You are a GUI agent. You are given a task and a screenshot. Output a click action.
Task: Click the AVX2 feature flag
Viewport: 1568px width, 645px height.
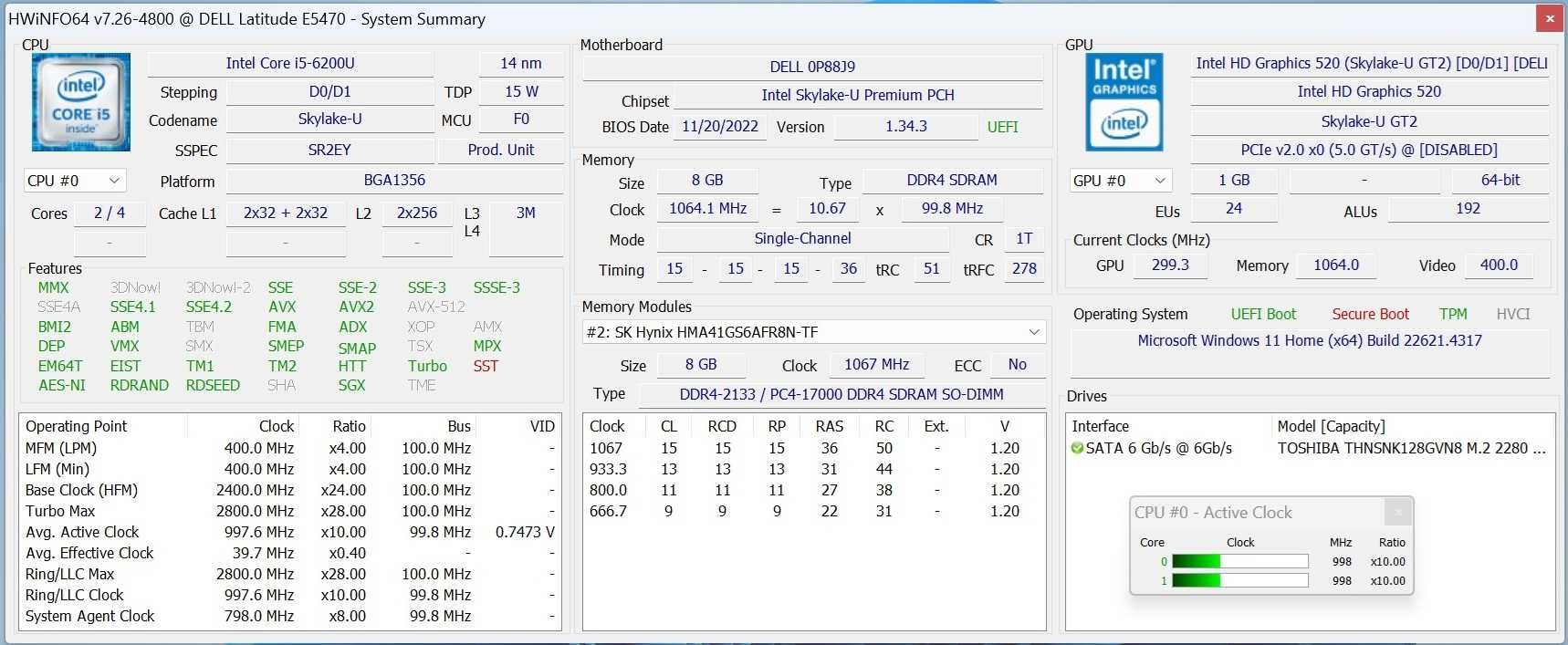356,307
